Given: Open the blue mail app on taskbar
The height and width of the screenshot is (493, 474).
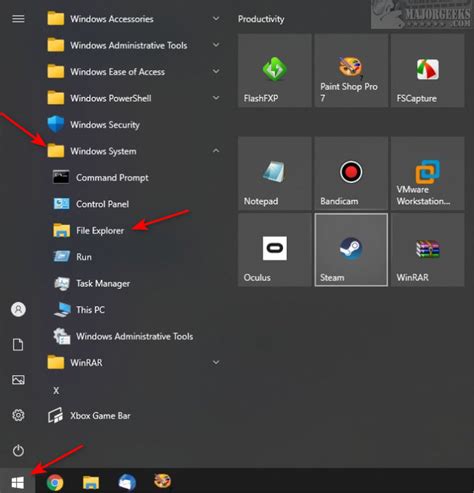Looking at the screenshot, I should (x=127, y=482).
